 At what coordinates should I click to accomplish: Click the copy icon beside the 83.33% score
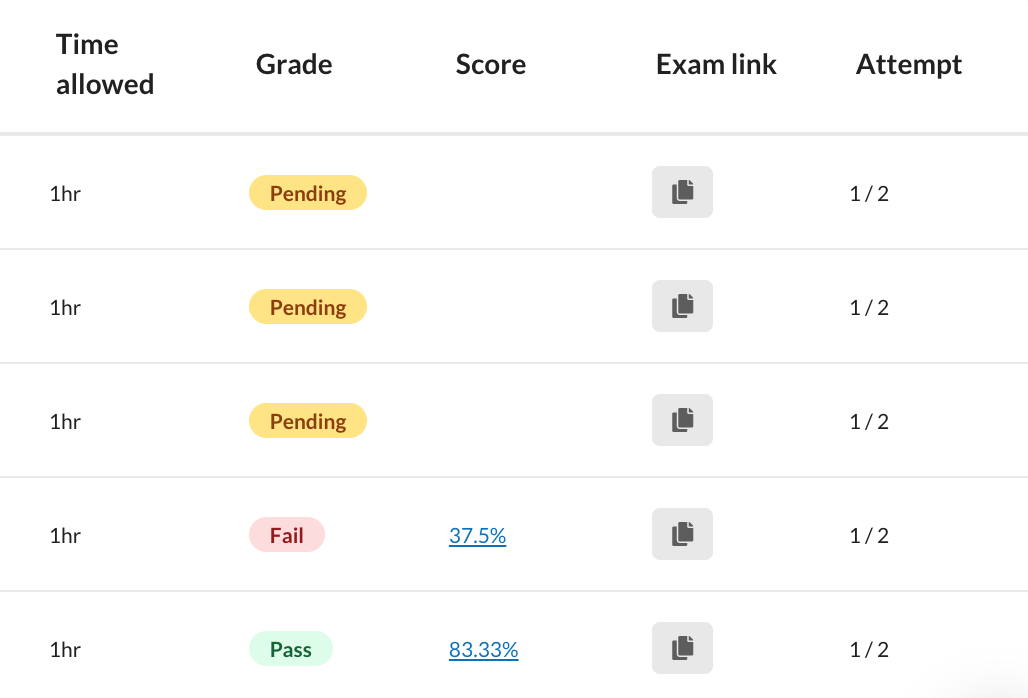[682, 648]
